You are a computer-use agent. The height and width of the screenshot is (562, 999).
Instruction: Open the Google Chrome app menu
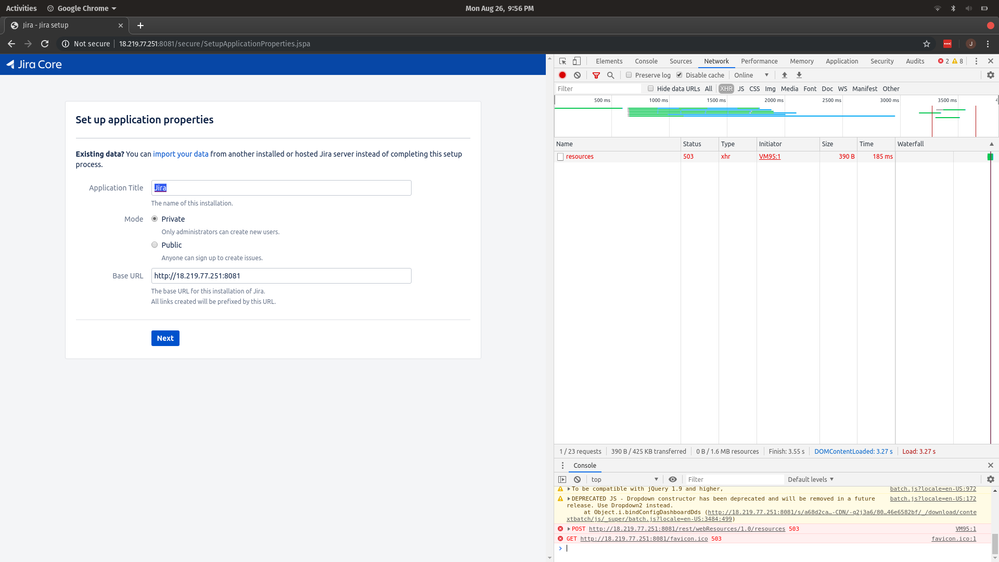(82, 8)
